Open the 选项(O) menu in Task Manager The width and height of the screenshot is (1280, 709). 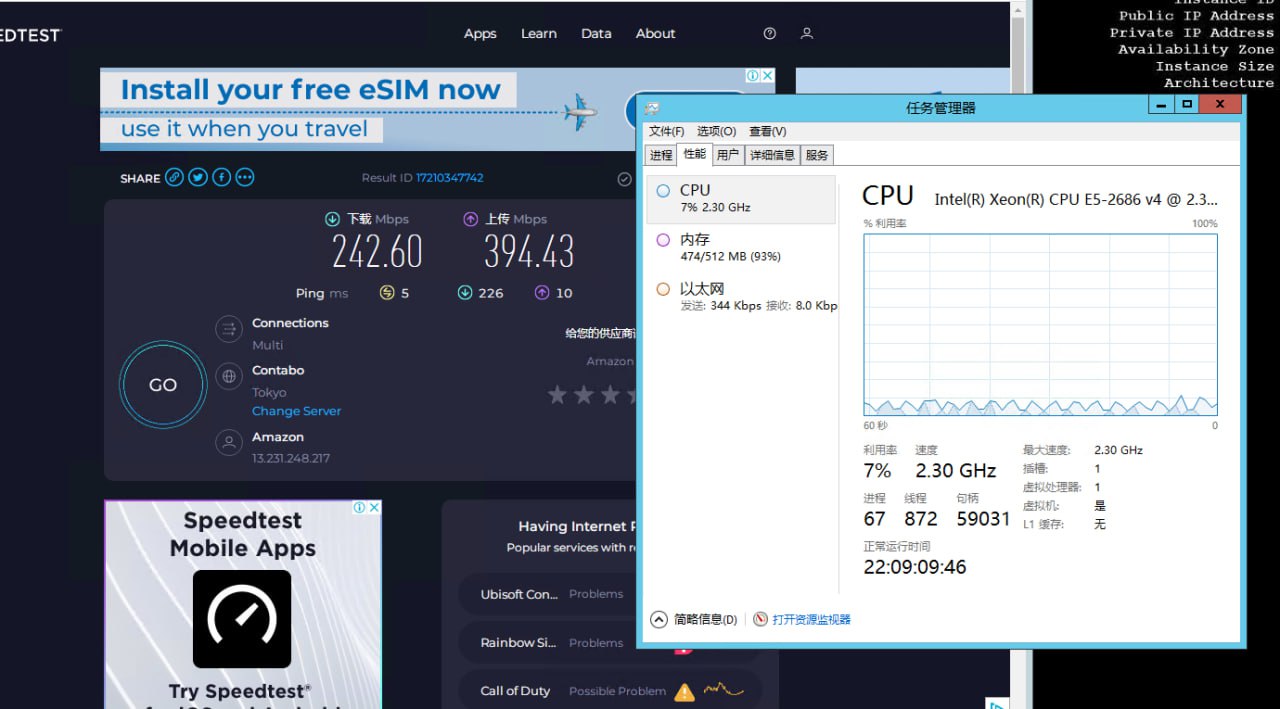[716, 131]
